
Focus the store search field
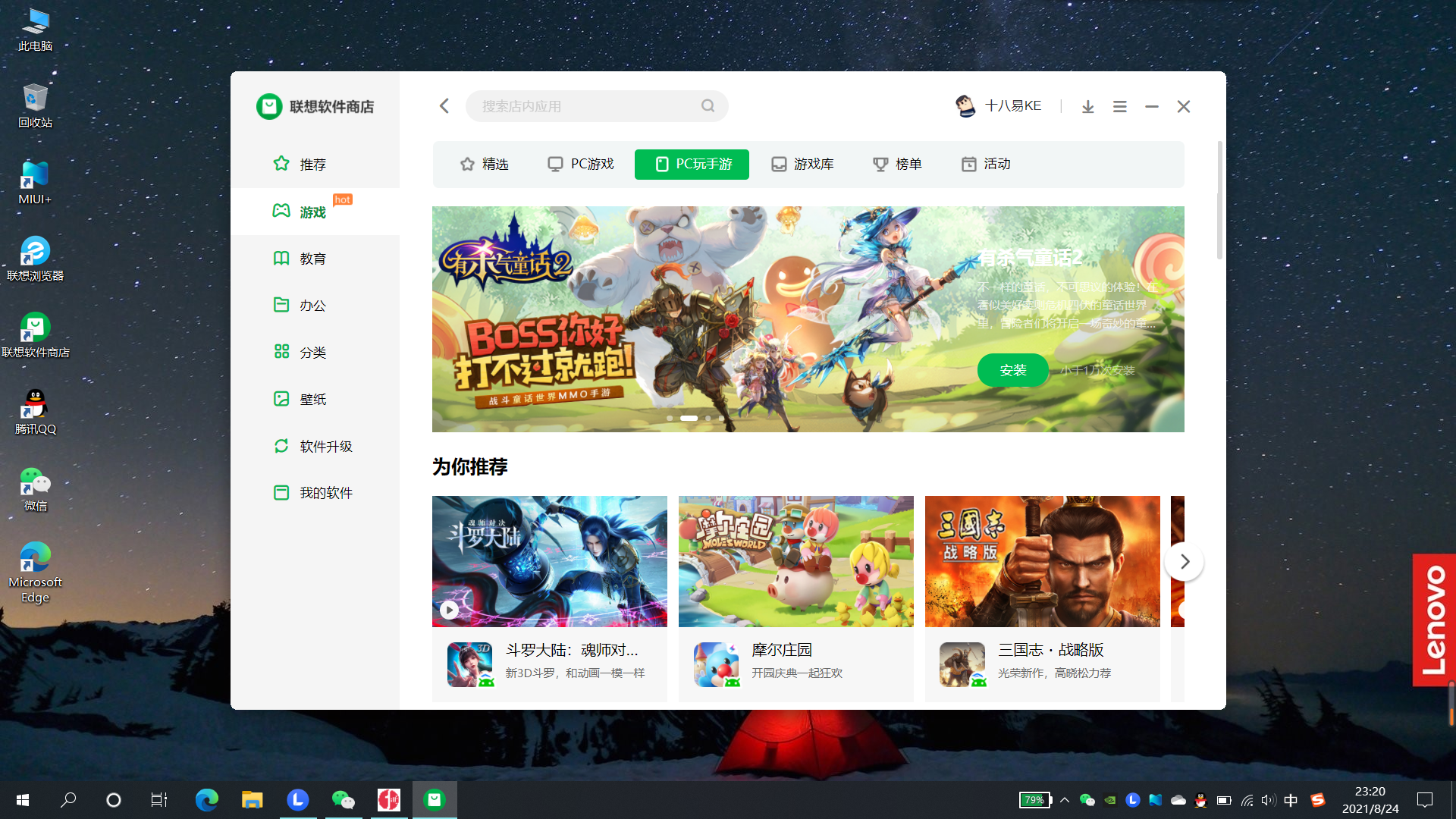pos(597,106)
